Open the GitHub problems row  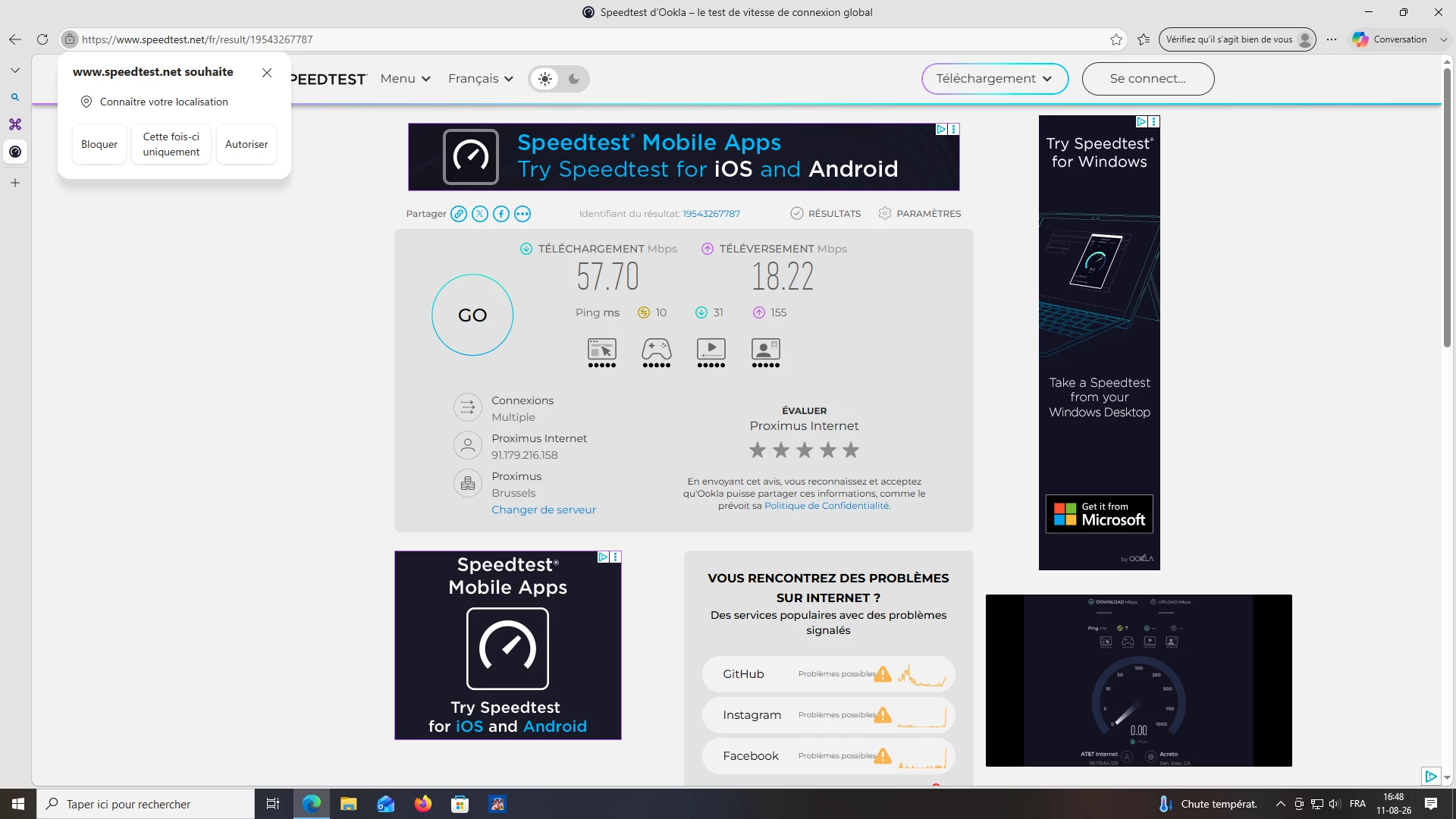pos(828,674)
